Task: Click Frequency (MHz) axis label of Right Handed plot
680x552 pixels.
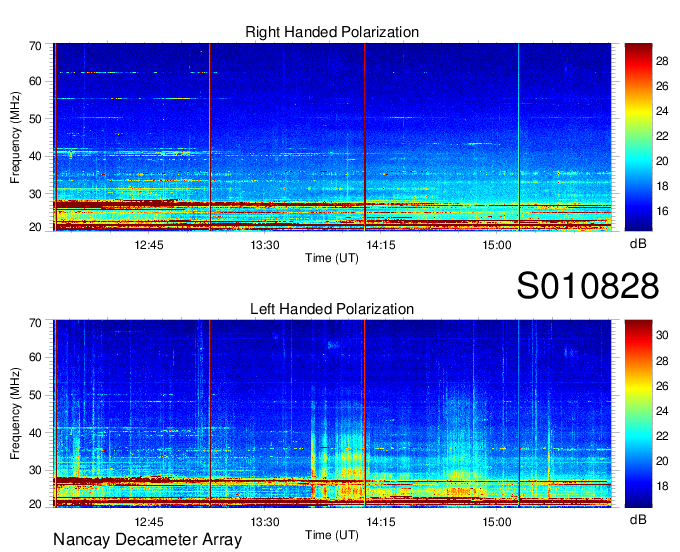Action: point(15,137)
